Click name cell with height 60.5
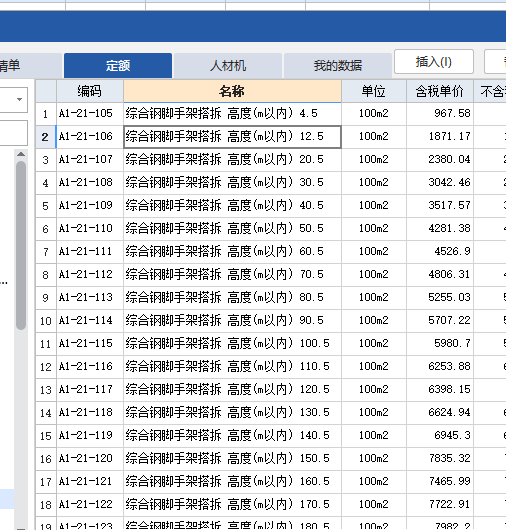Screen dimensions: 506x530 233,251
